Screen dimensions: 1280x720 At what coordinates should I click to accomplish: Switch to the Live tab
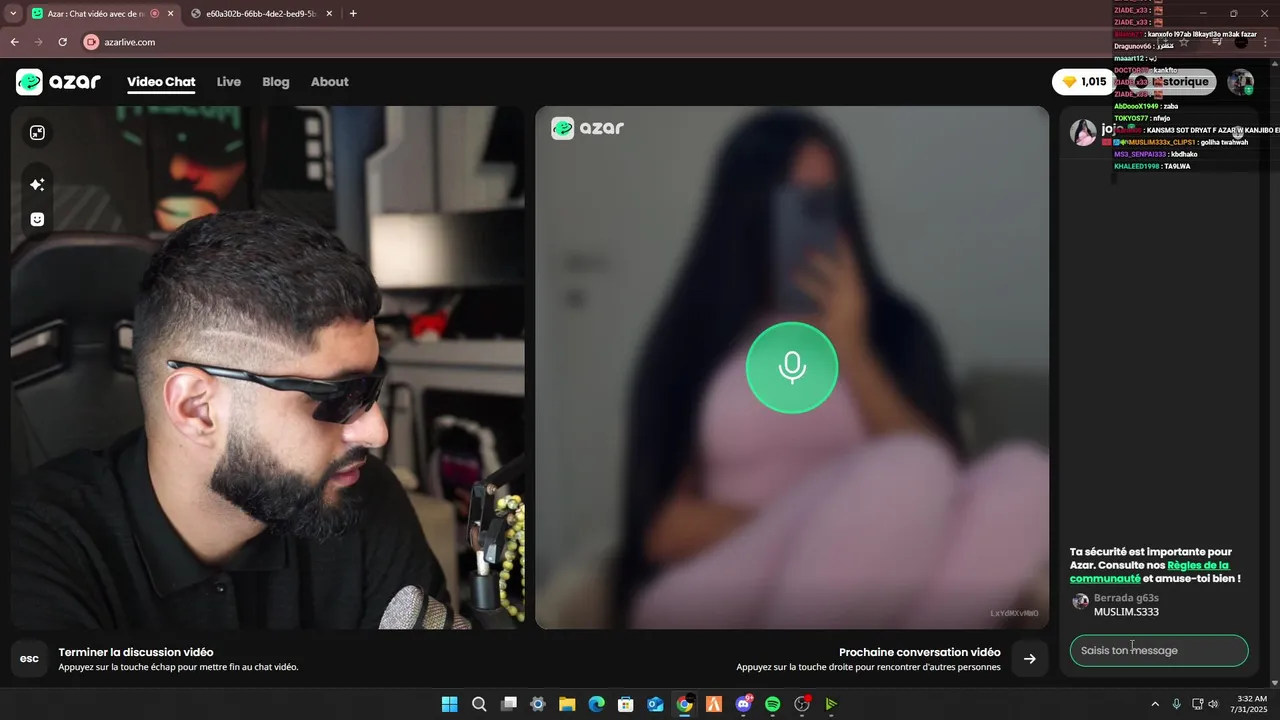coord(229,82)
